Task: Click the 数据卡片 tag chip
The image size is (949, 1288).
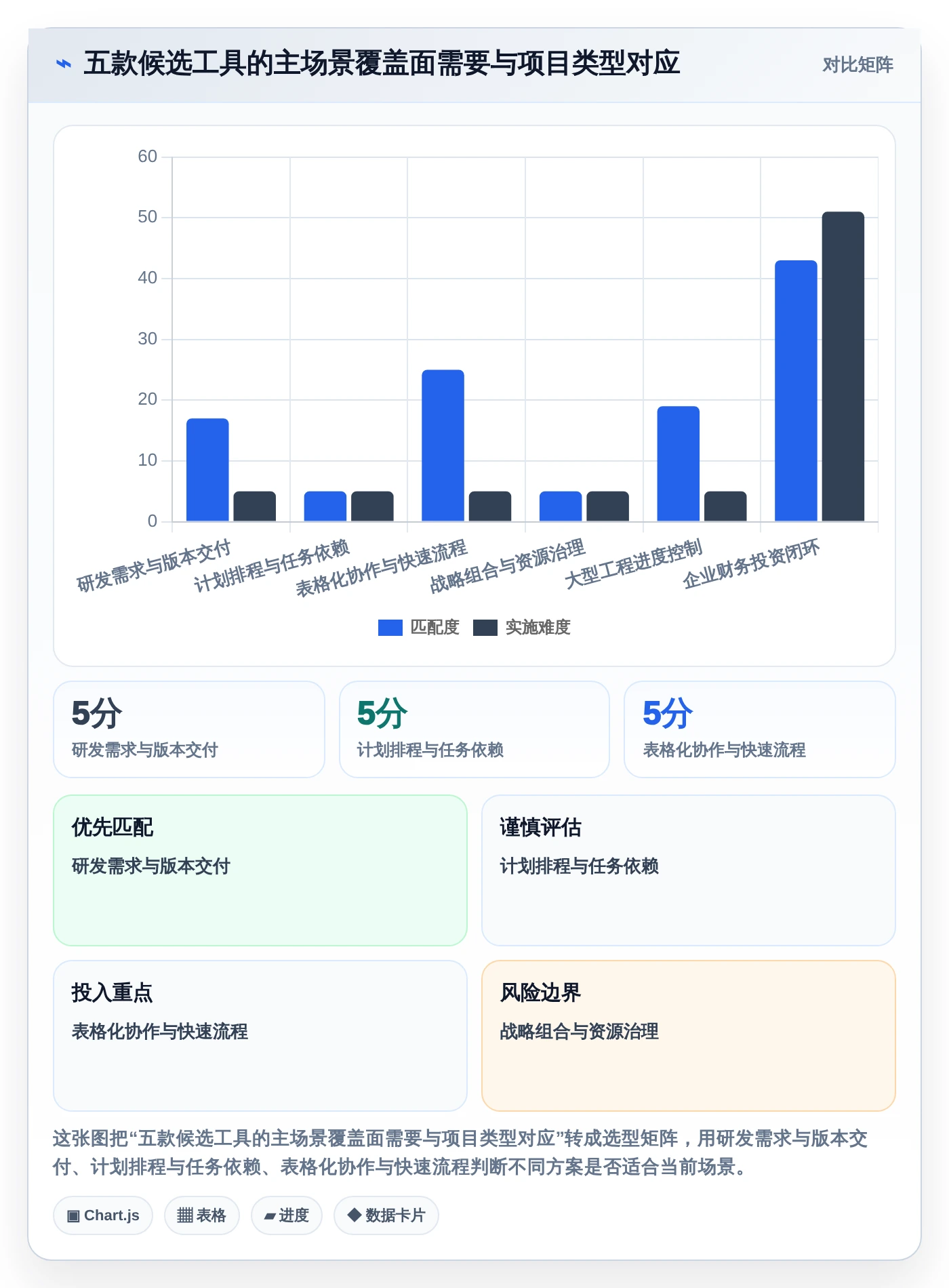Action: (386, 1215)
